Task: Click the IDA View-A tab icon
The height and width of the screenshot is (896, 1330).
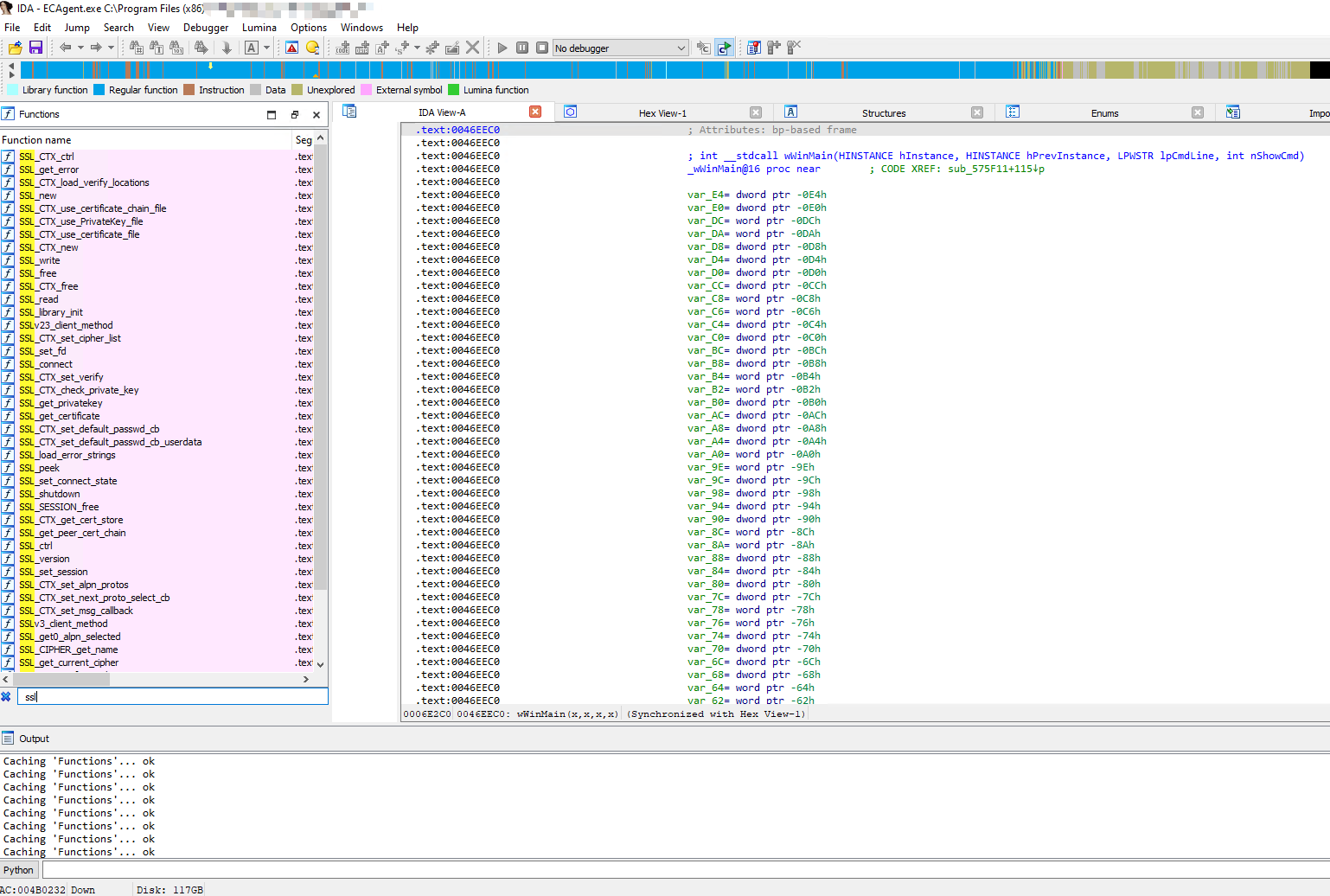Action: [349, 112]
